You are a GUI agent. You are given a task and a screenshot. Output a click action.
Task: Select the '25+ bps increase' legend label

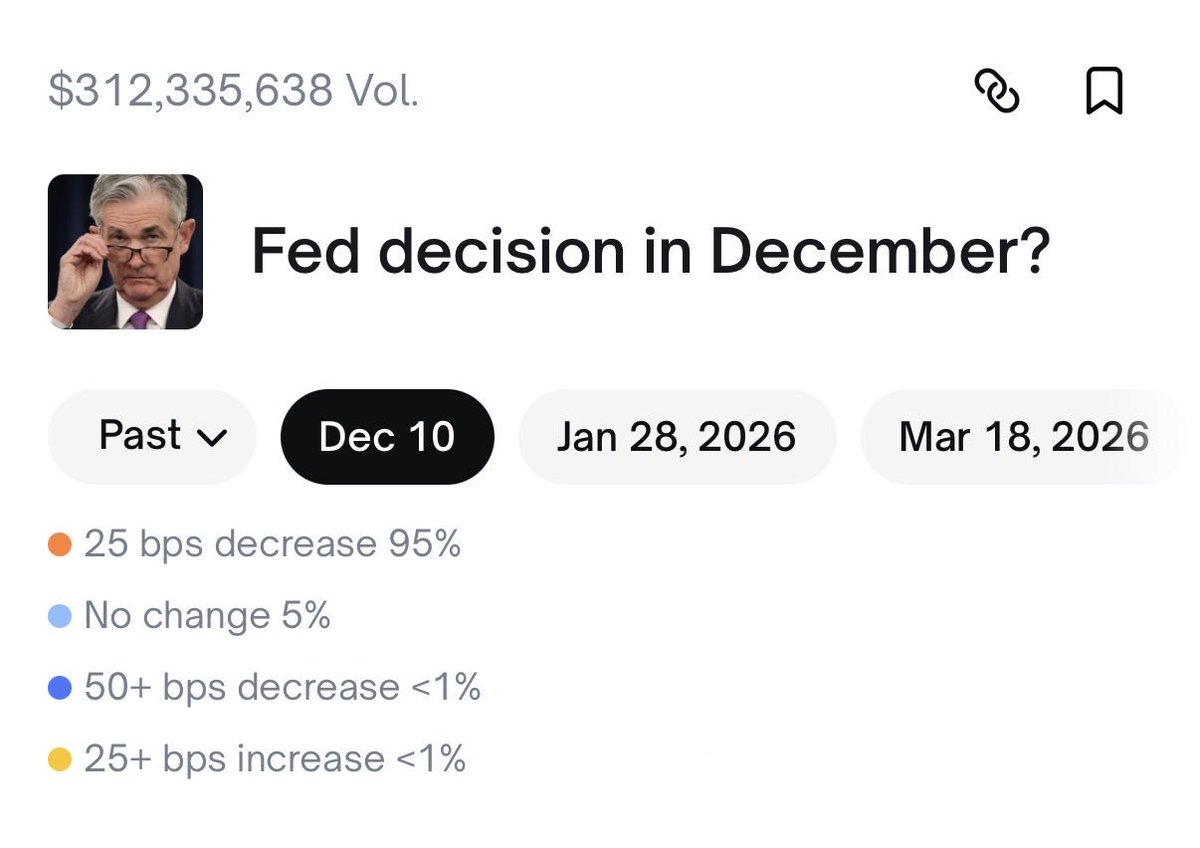(x=234, y=760)
